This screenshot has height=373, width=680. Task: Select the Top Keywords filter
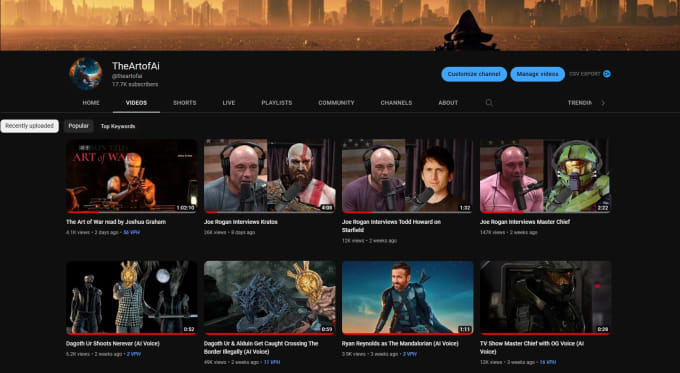click(118, 126)
